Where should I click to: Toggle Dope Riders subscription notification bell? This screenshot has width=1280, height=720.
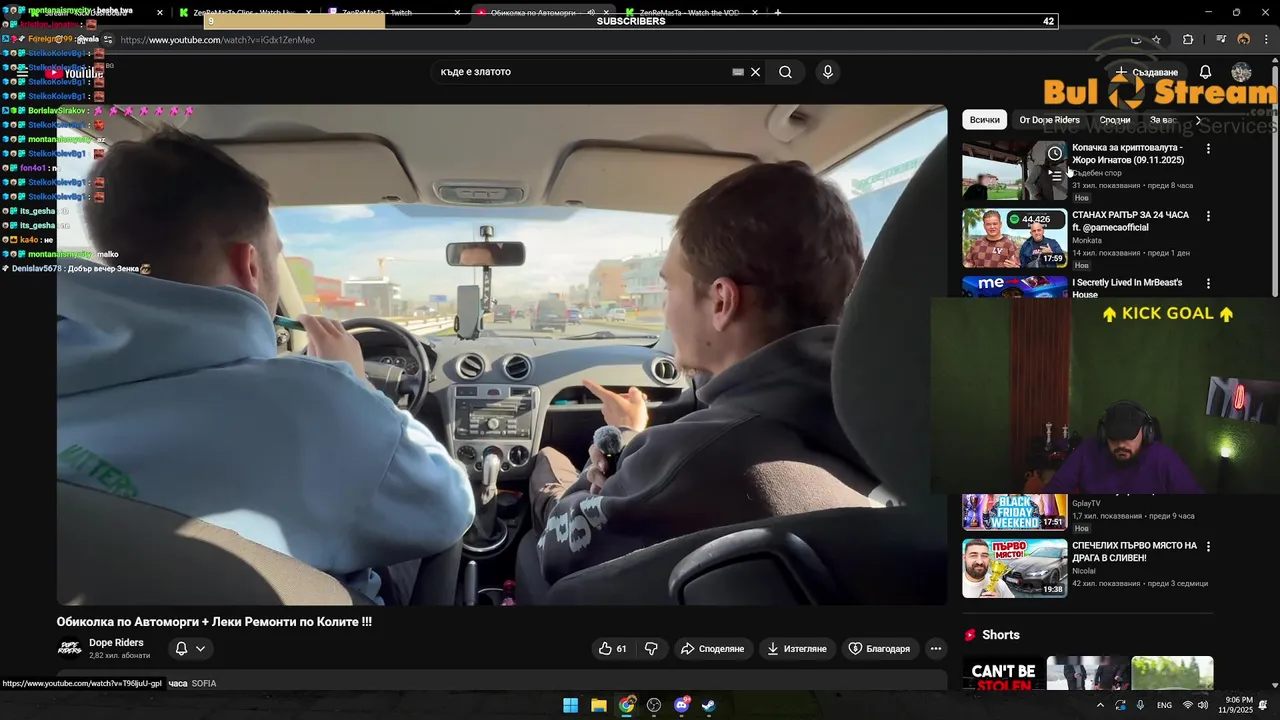(x=181, y=649)
